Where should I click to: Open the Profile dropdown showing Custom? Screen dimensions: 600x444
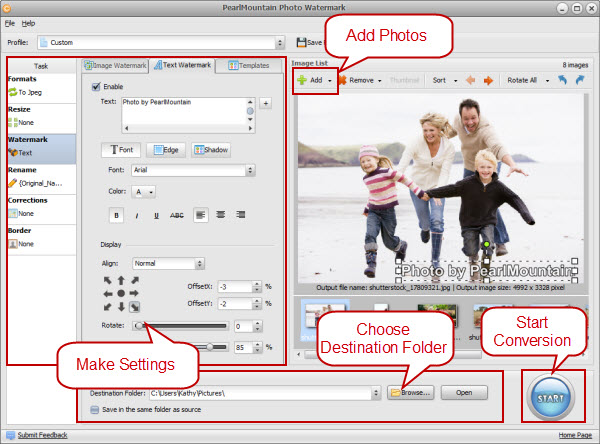click(x=160, y=43)
